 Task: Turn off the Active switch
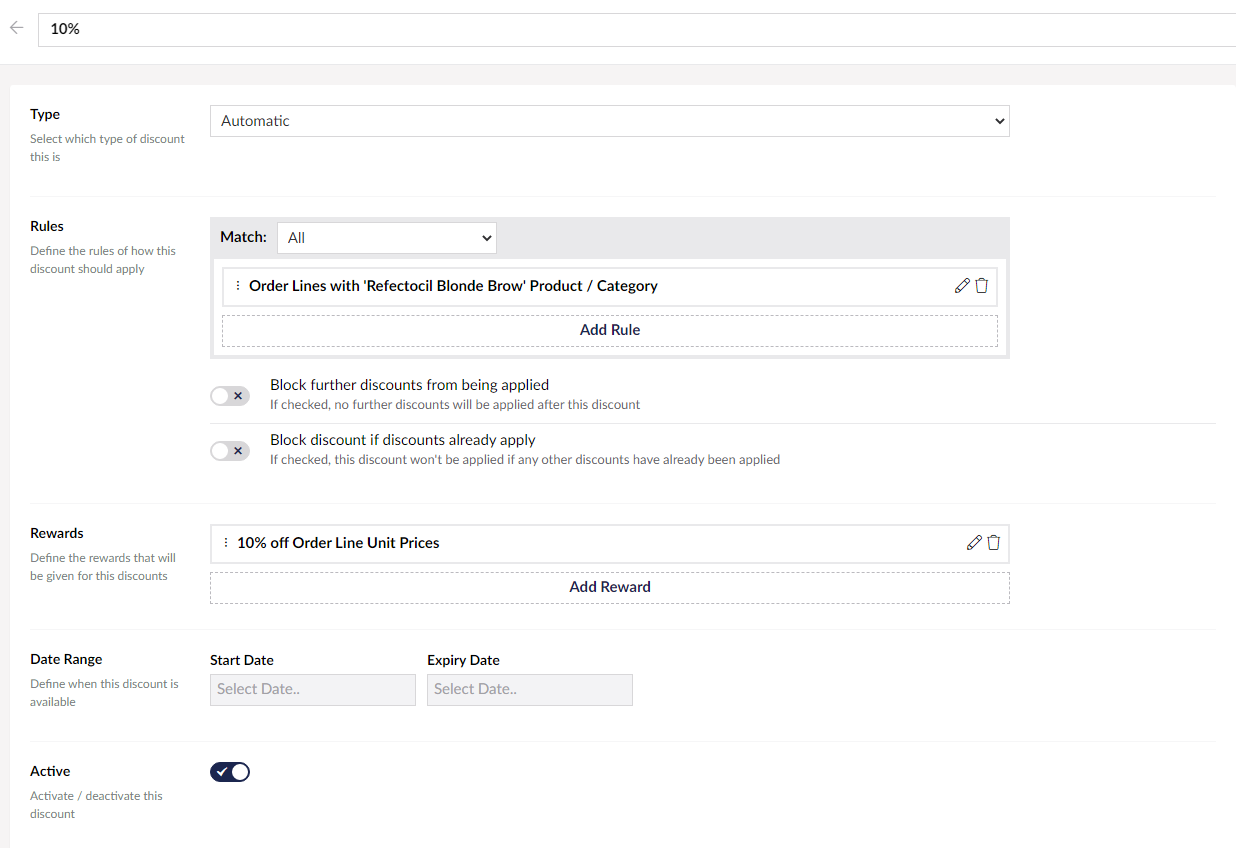230,772
